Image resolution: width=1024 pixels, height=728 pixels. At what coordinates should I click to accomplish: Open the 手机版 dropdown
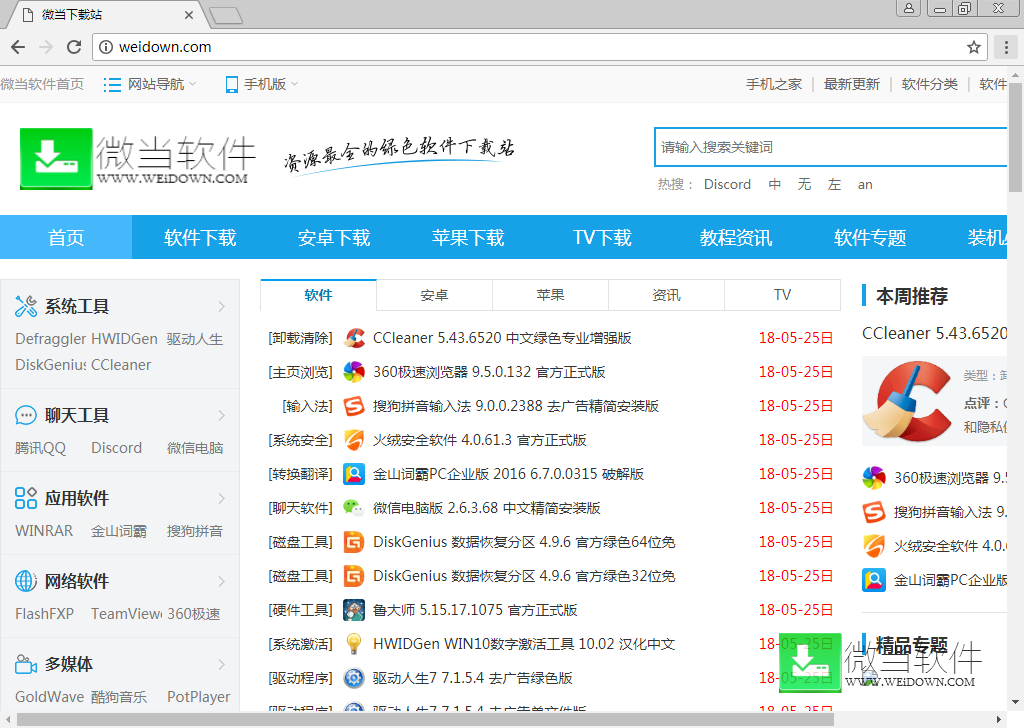pyautogui.click(x=261, y=84)
